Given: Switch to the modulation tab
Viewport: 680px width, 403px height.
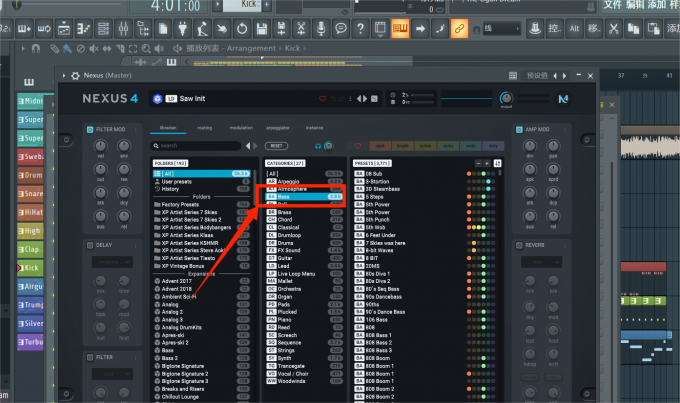Looking at the screenshot, I should [x=241, y=128].
